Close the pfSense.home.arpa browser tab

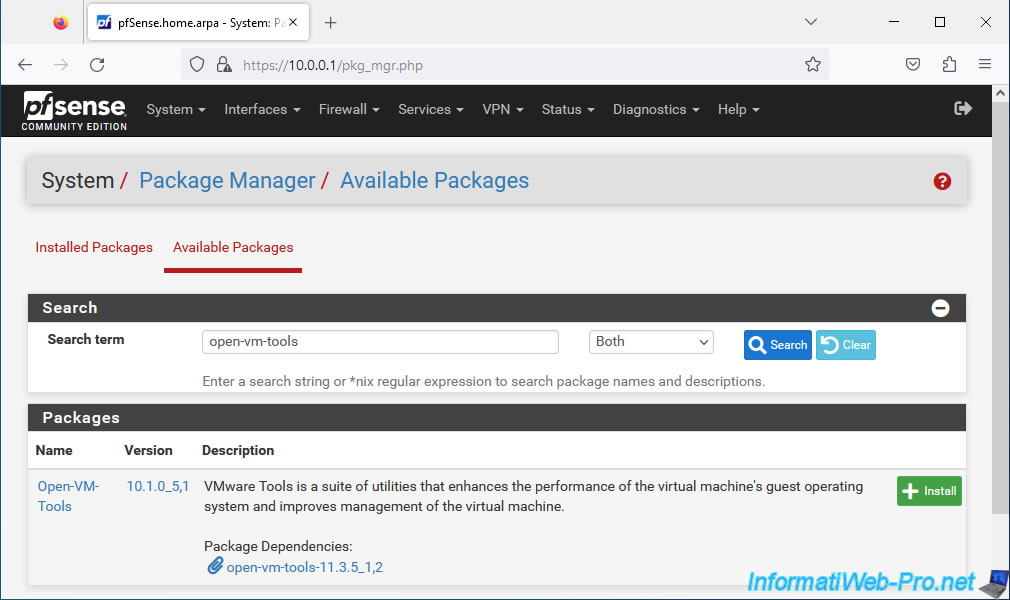click(x=293, y=23)
